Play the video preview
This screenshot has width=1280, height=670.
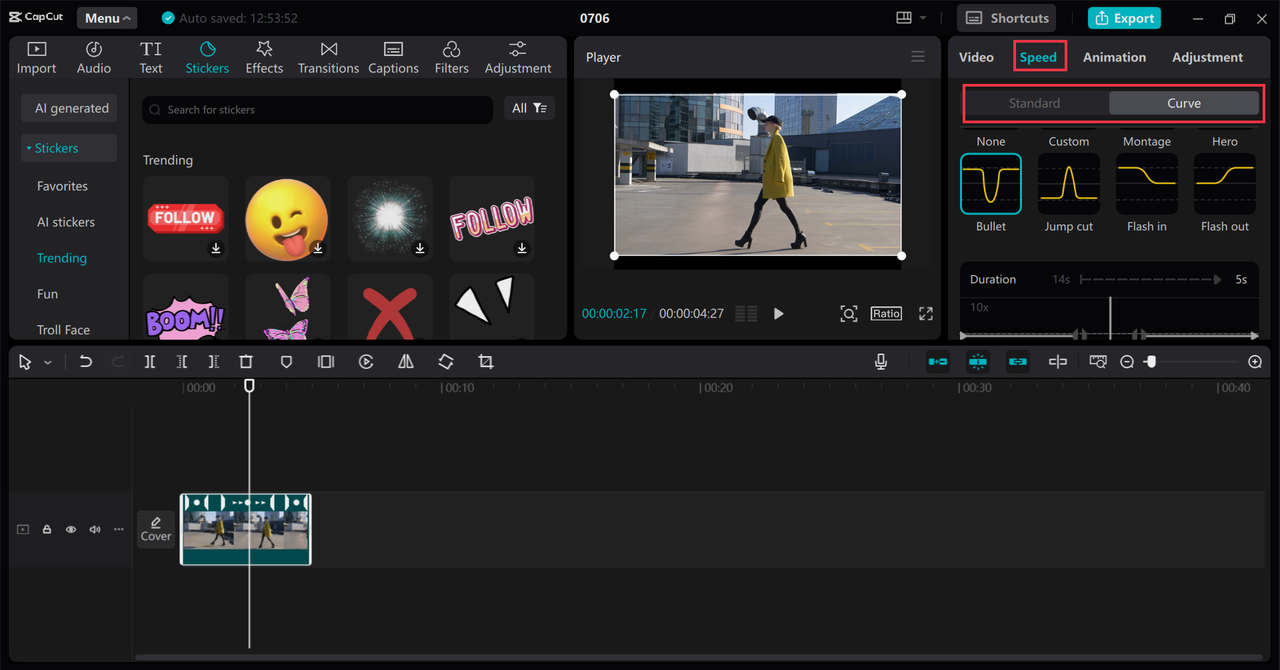coord(779,314)
